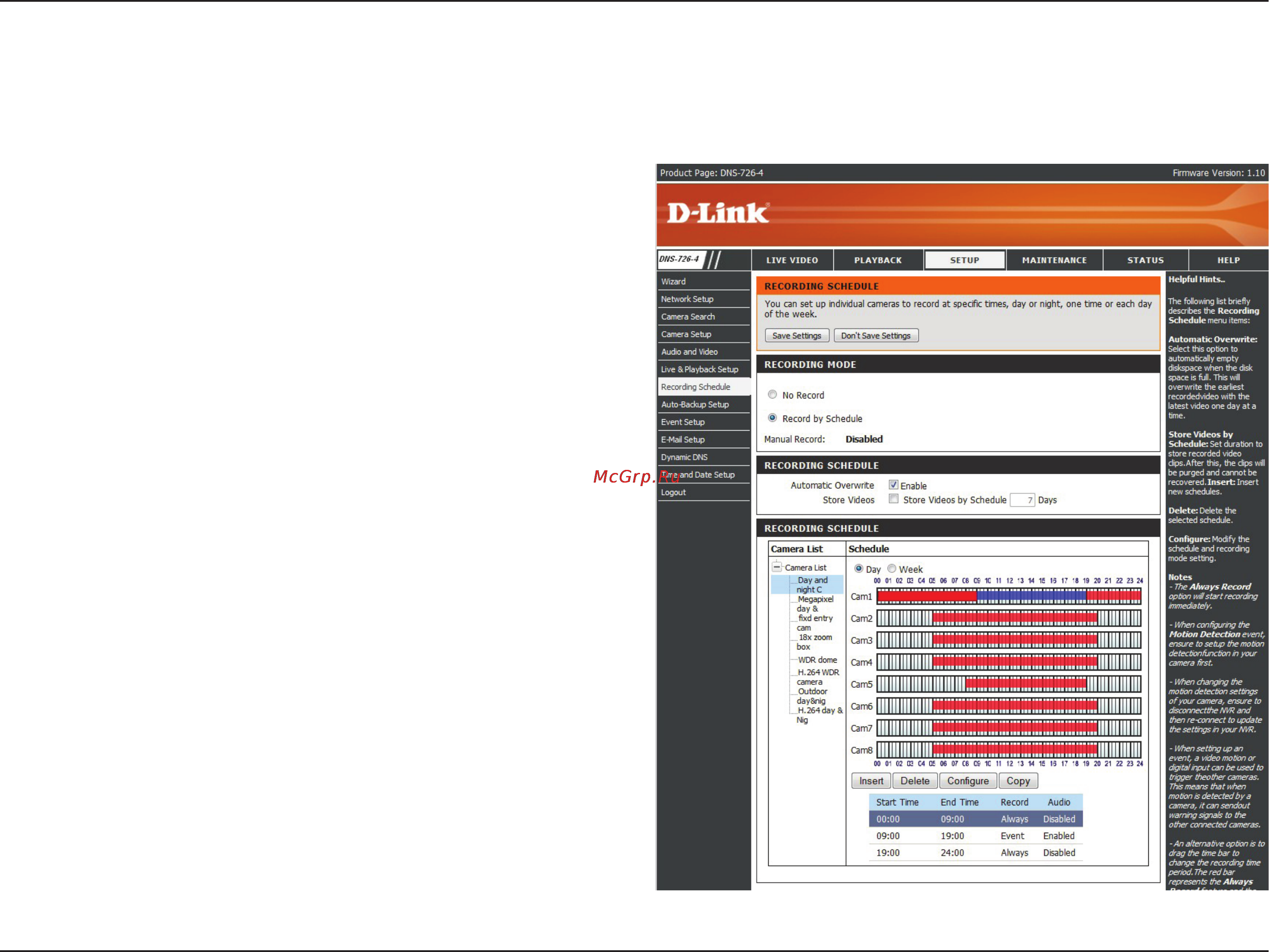Click the Cam4 schedule timeline

coord(1009,662)
